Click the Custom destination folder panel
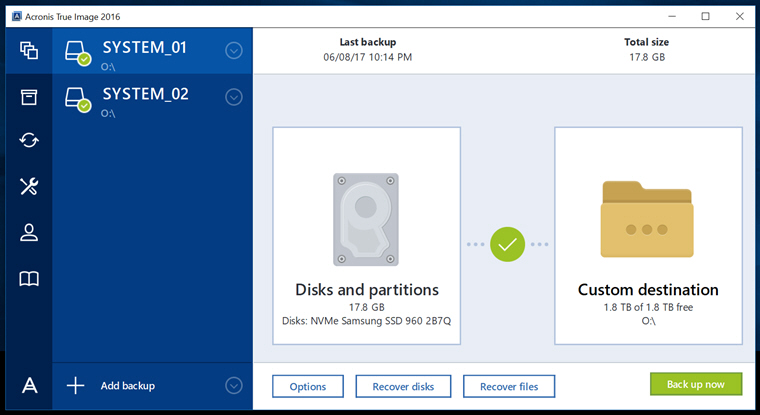Image resolution: width=760 pixels, height=415 pixels. tap(648, 236)
